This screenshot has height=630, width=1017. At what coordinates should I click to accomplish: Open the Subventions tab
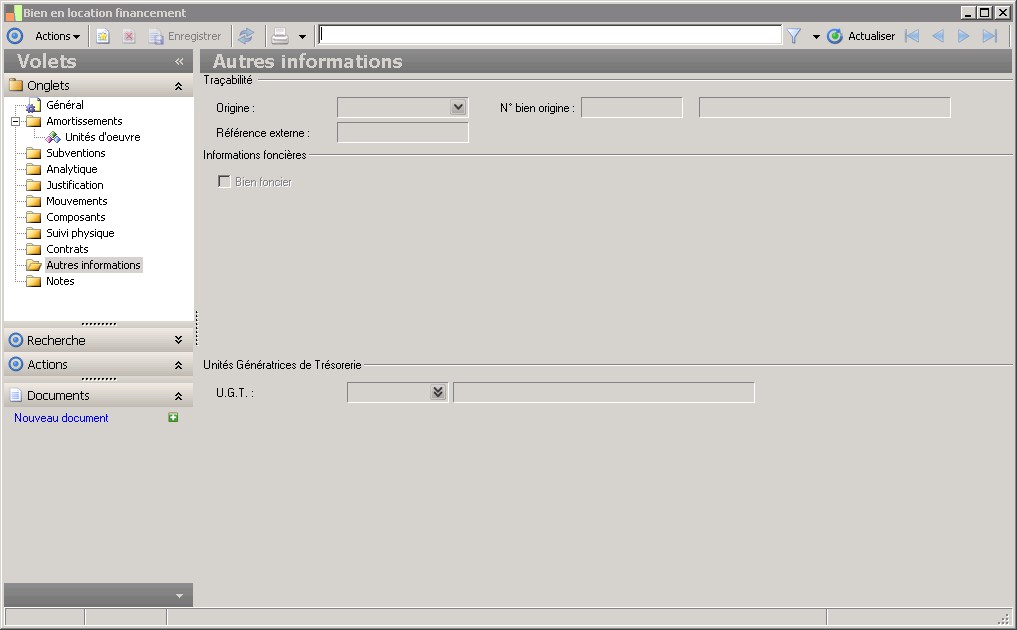pyautogui.click(x=76, y=153)
